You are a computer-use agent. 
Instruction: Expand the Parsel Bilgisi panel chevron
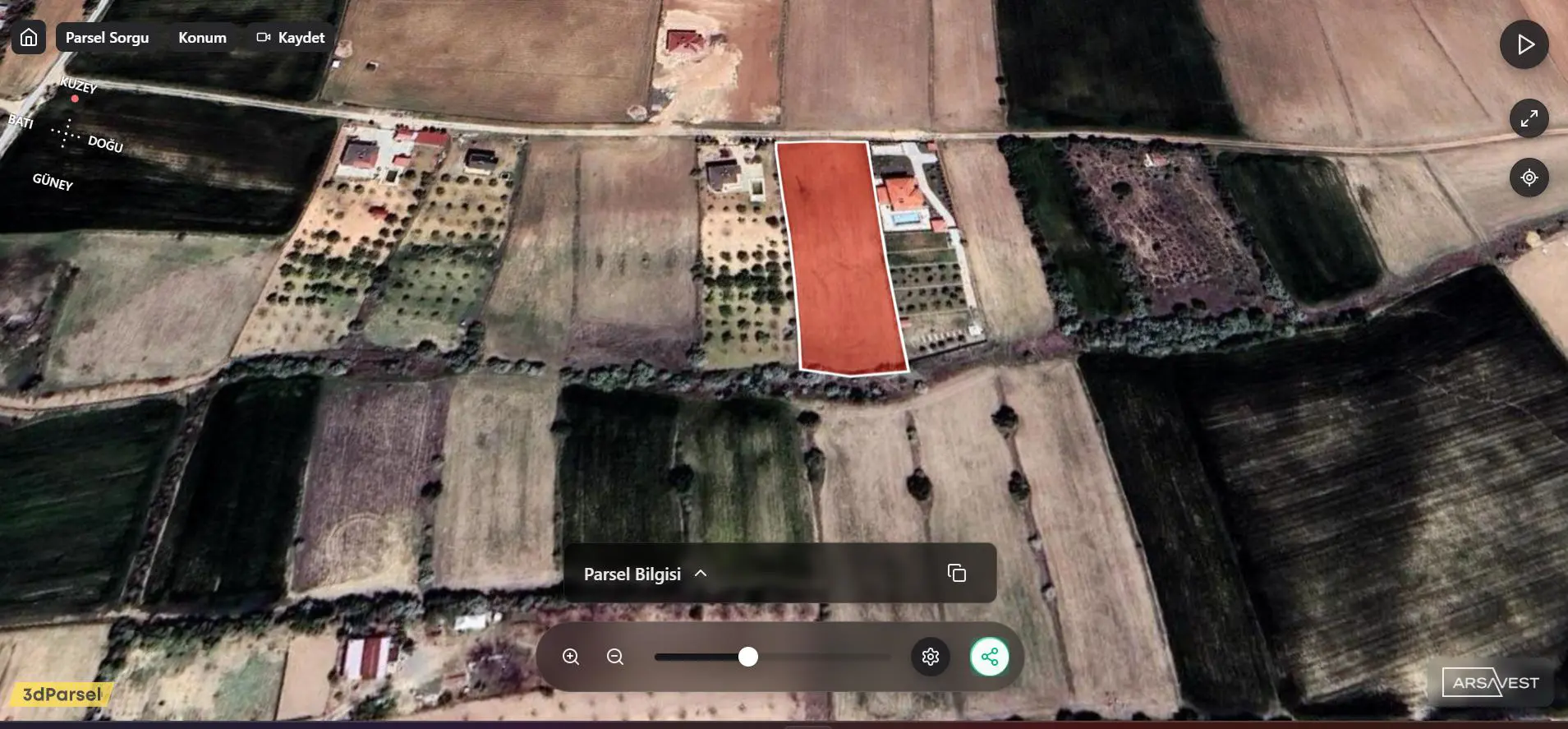tap(701, 574)
